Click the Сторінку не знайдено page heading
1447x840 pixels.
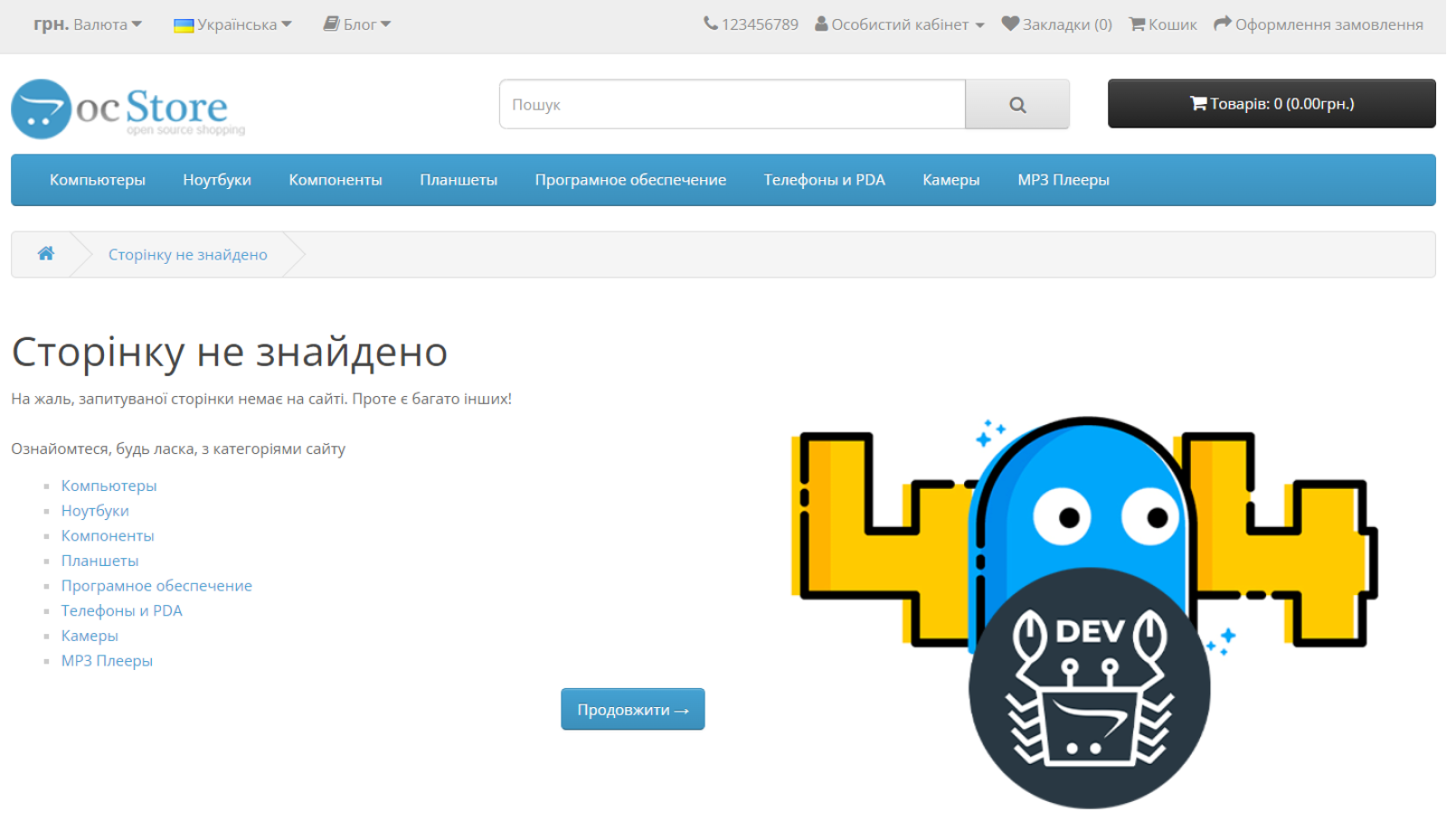[230, 352]
